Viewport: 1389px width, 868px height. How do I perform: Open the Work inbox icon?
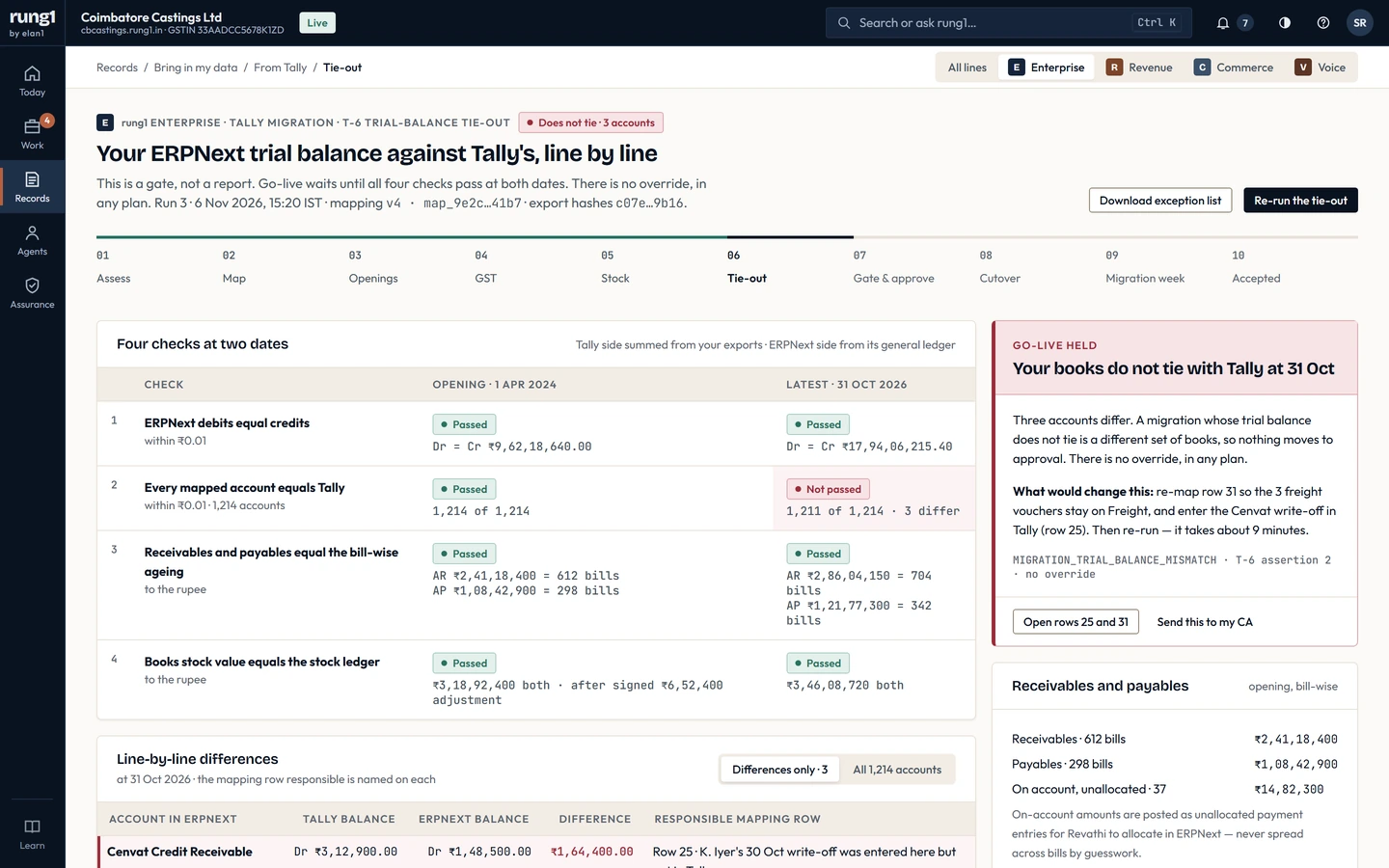coord(32,134)
